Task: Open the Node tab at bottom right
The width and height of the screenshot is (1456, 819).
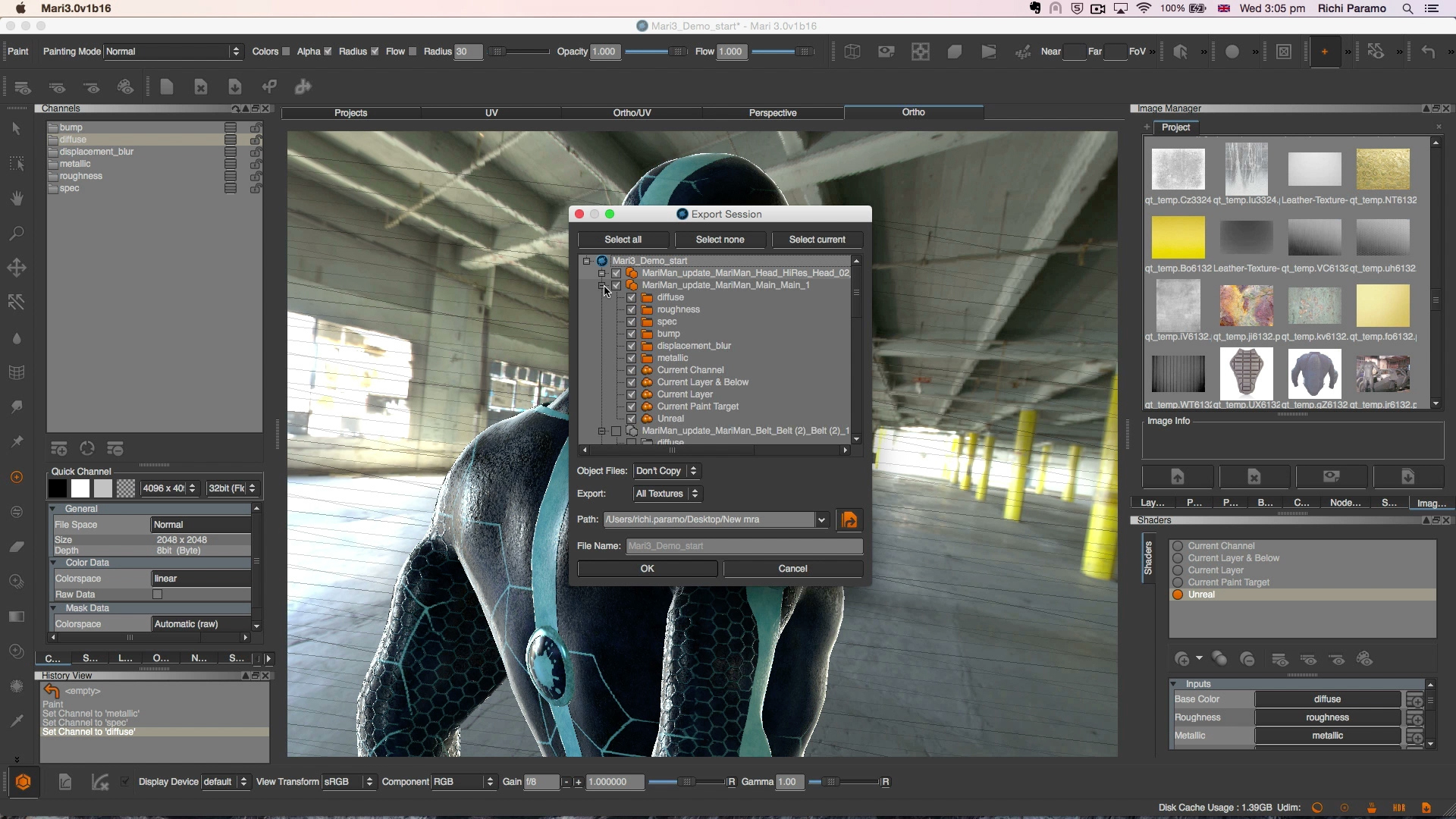Action: pyautogui.click(x=1345, y=503)
